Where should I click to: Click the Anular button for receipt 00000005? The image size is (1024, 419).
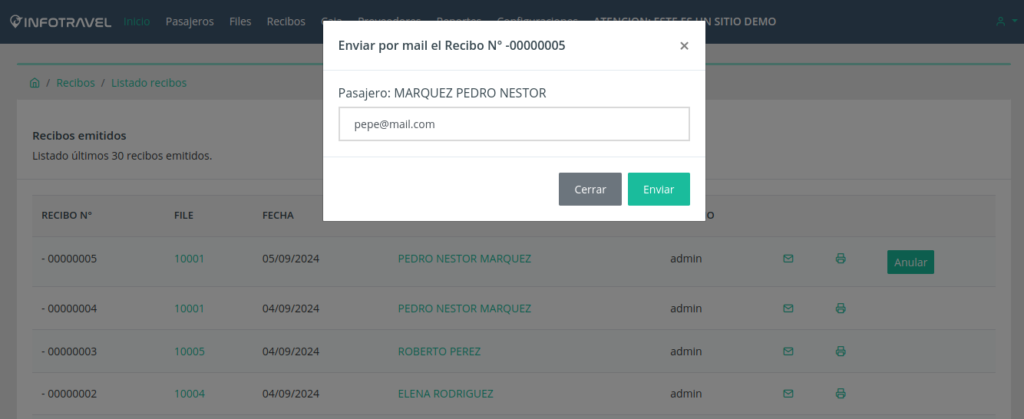pyautogui.click(x=910, y=262)
